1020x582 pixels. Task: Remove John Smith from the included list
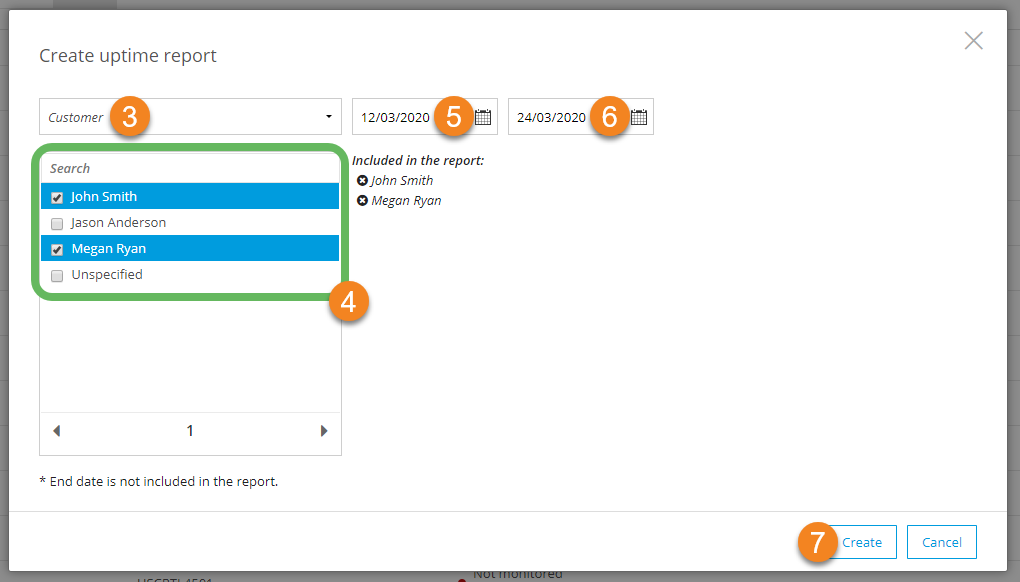click(362, 181)
